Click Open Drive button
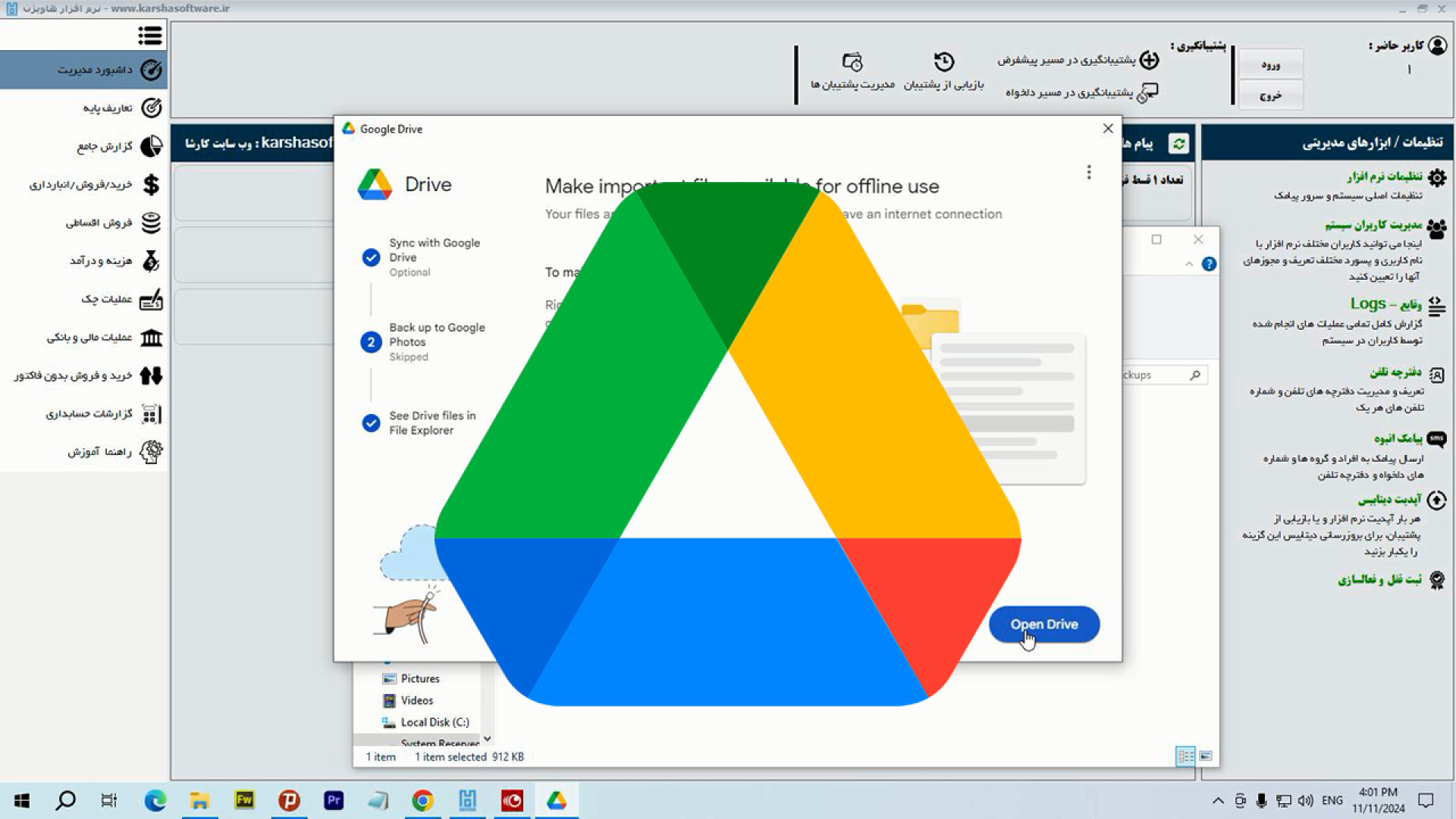The height and width of the screenshot is (819, 1456). pos(1044,624)
